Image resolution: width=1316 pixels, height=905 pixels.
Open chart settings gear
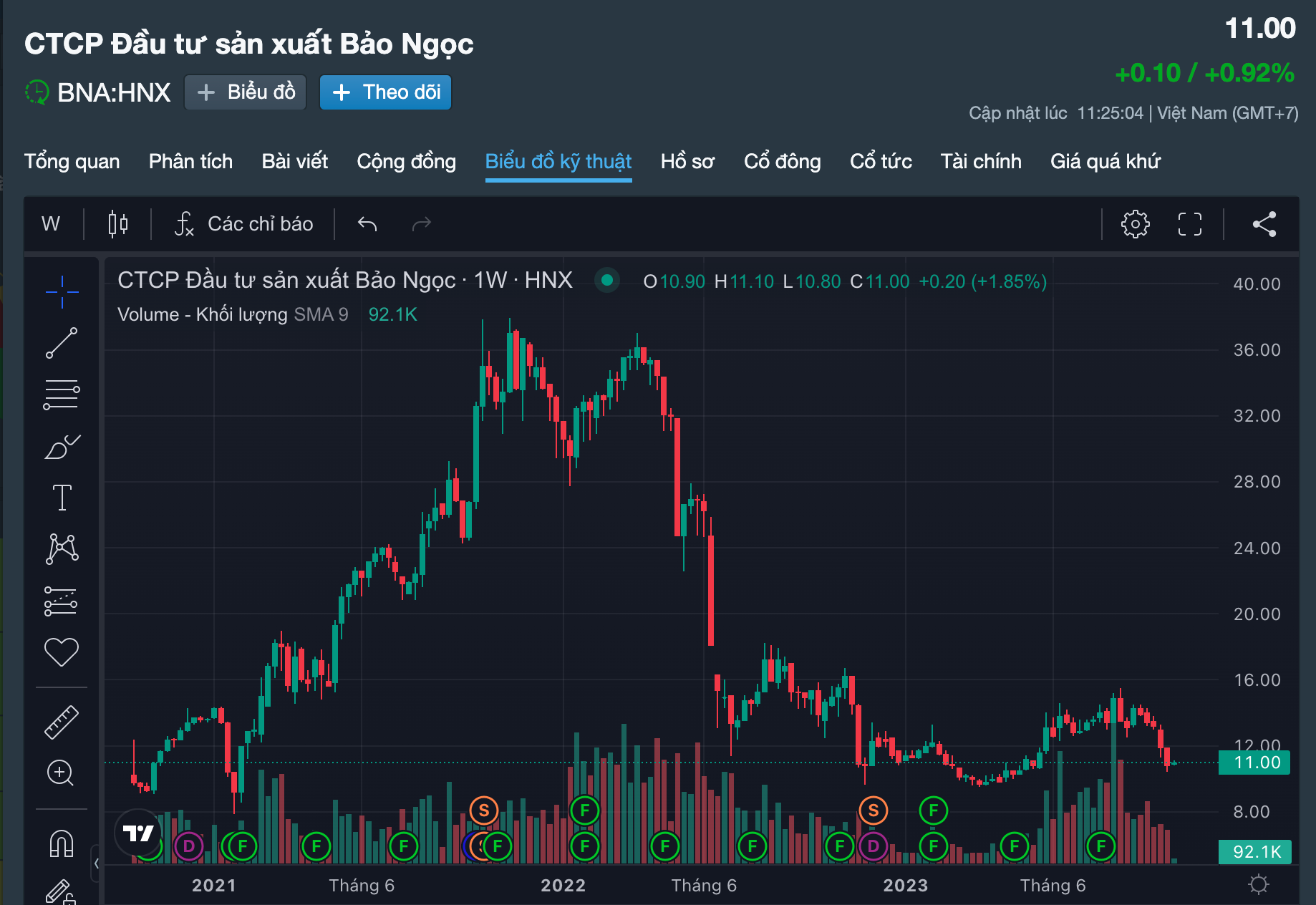click(1135, 224)
